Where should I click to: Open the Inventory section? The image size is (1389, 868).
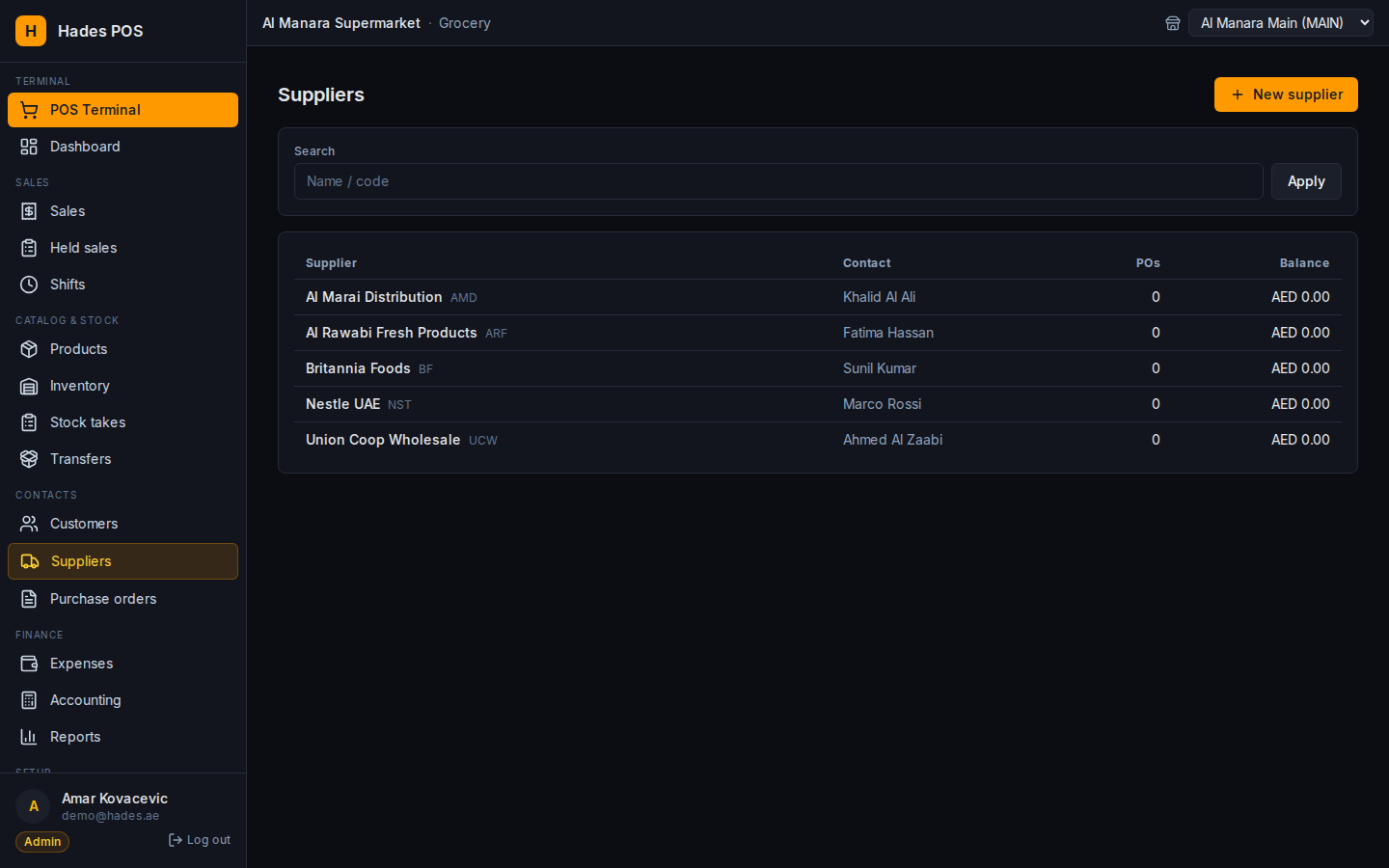coord(123,386)
